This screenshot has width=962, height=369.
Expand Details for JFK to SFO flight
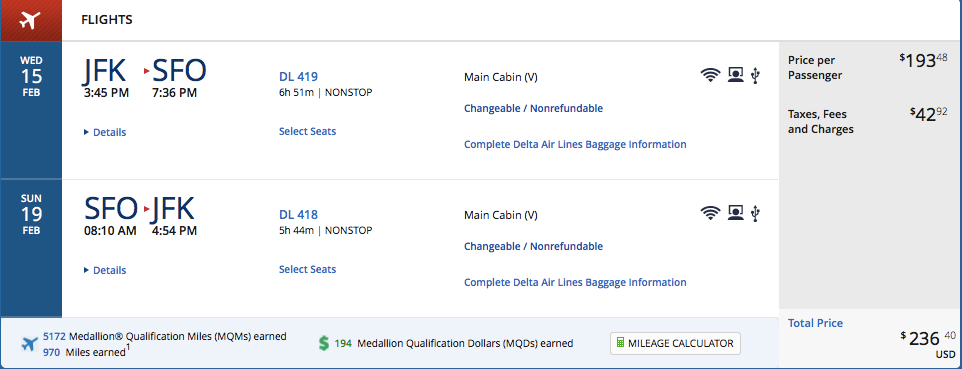[x=105, y=132]
